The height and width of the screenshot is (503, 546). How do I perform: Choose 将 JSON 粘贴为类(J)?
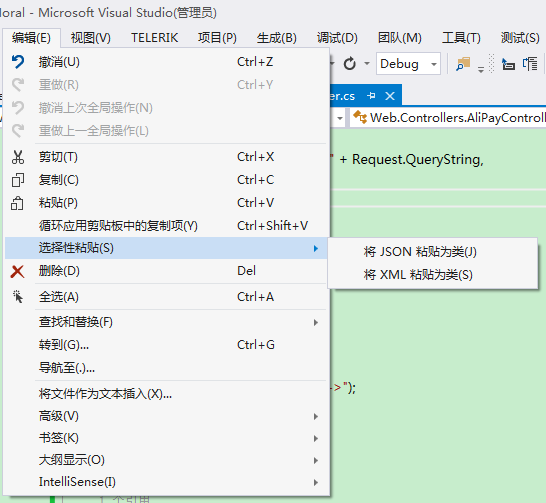tap(420, 252)
